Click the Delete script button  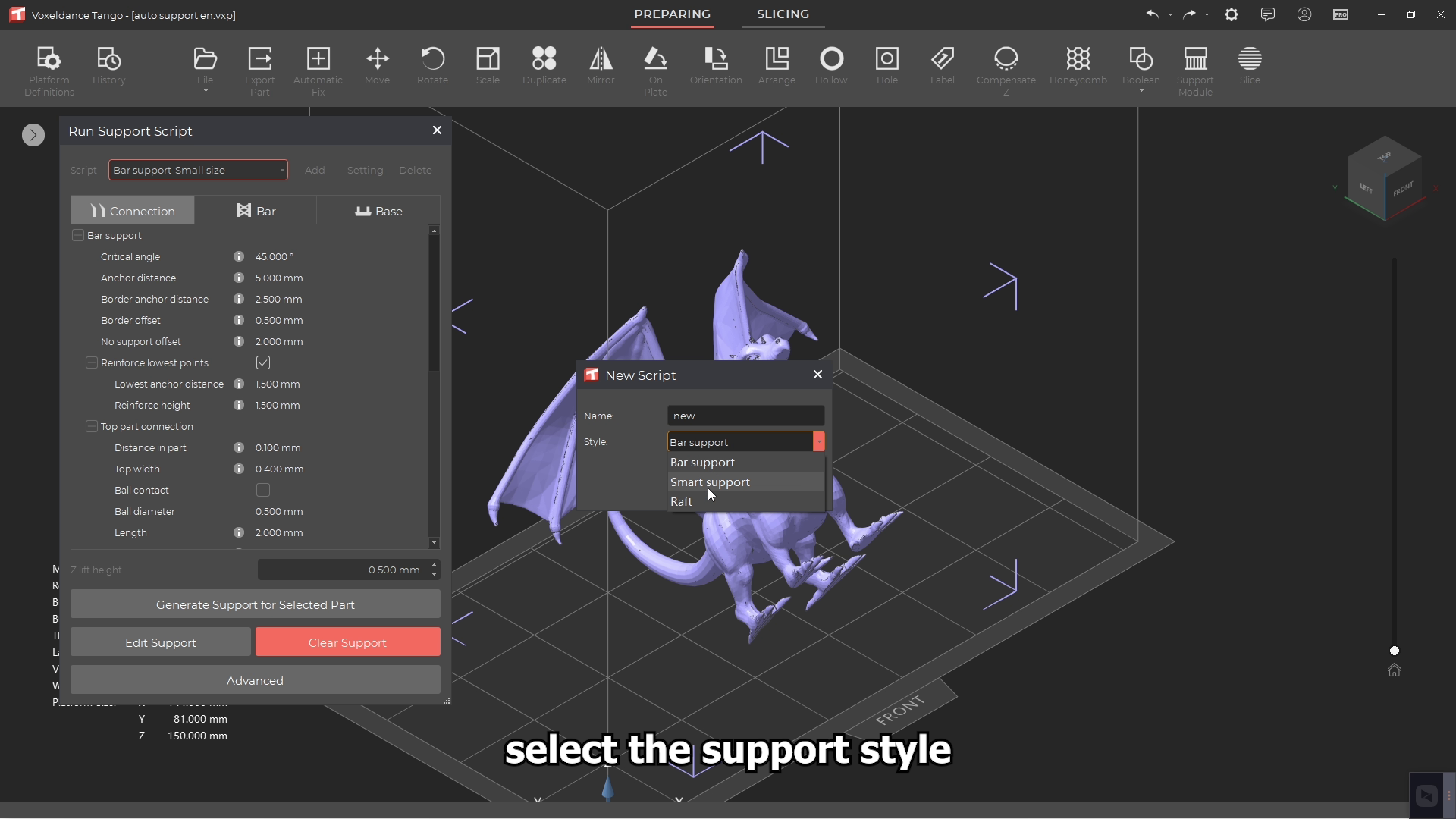(x=416, y=171)
